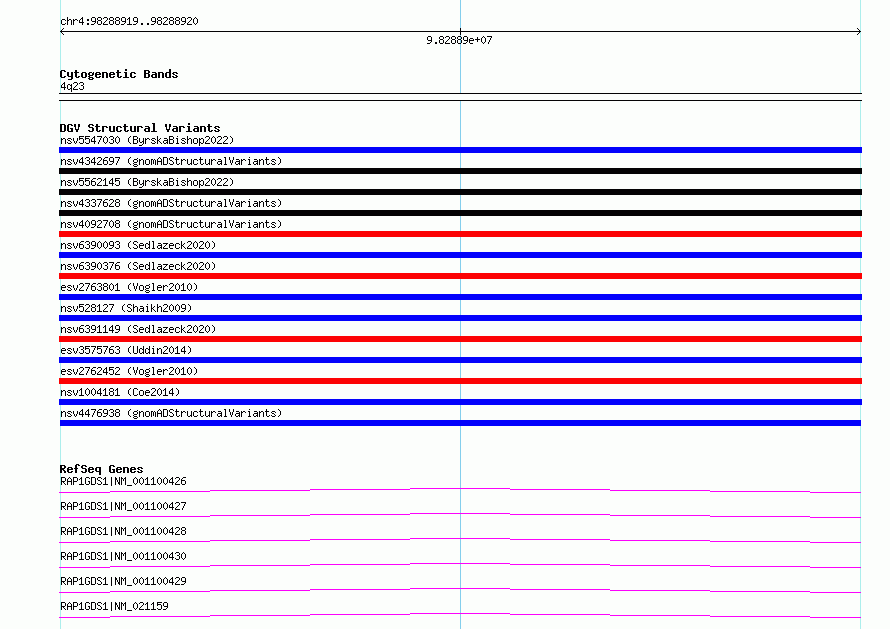Click the esv2762452 (Vogler2010) label
The height and width of the screenshot is (629, 890).
point(129,371)
